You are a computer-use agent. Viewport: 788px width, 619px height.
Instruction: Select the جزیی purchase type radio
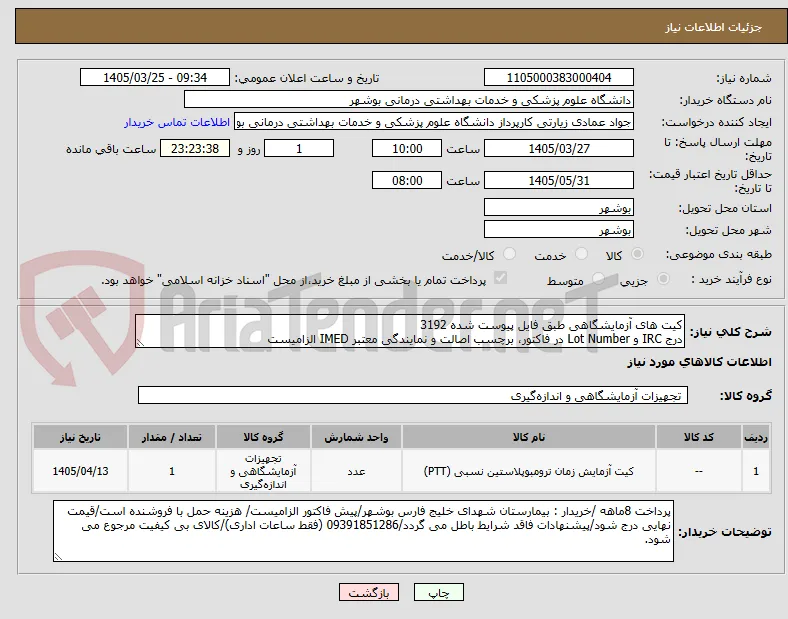(663, 278)
